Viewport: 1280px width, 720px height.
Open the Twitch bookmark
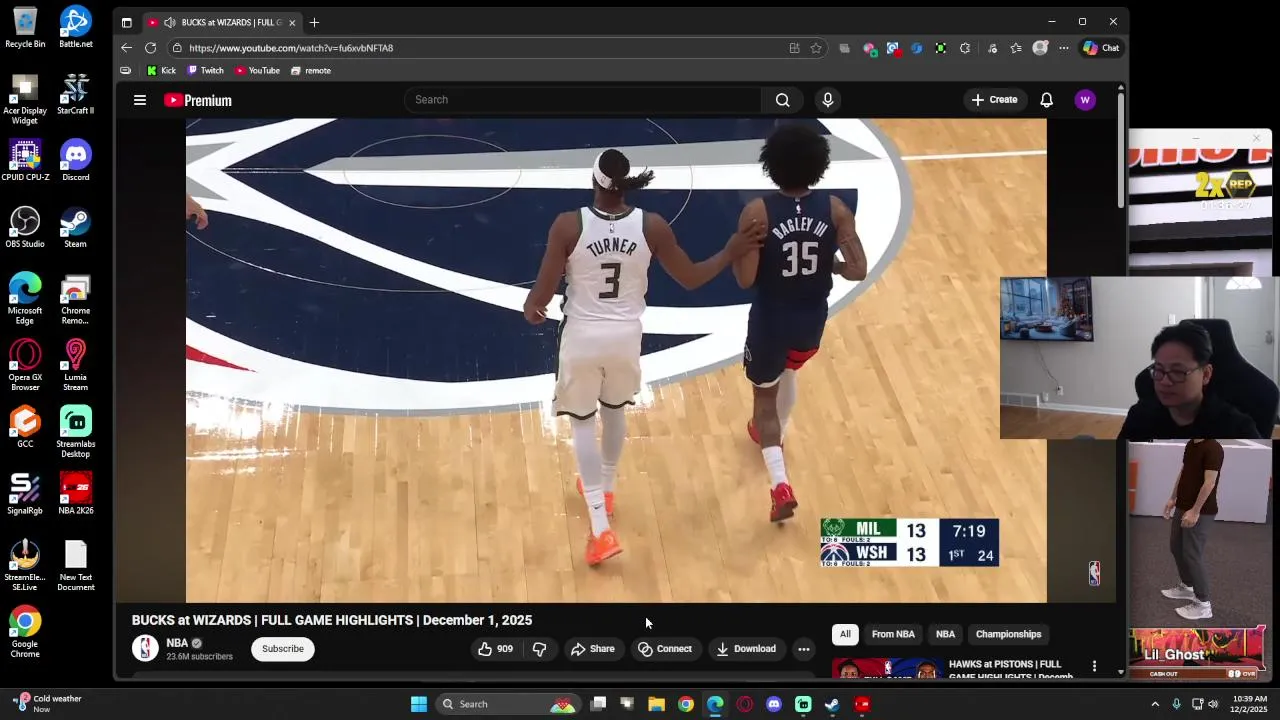(x=206, y=71)
